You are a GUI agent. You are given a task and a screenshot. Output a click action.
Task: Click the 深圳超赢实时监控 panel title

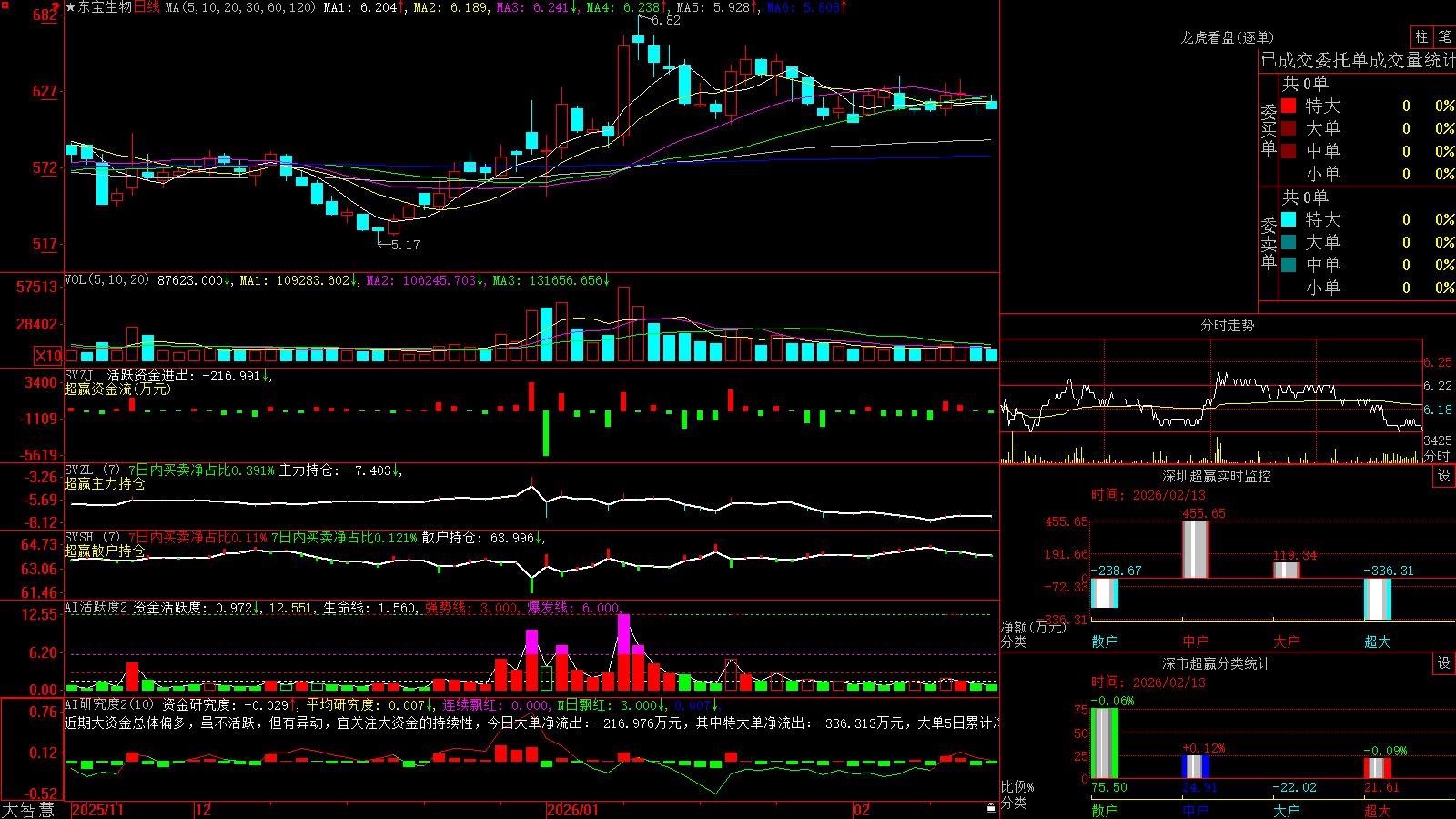(x=1217, y=476)
